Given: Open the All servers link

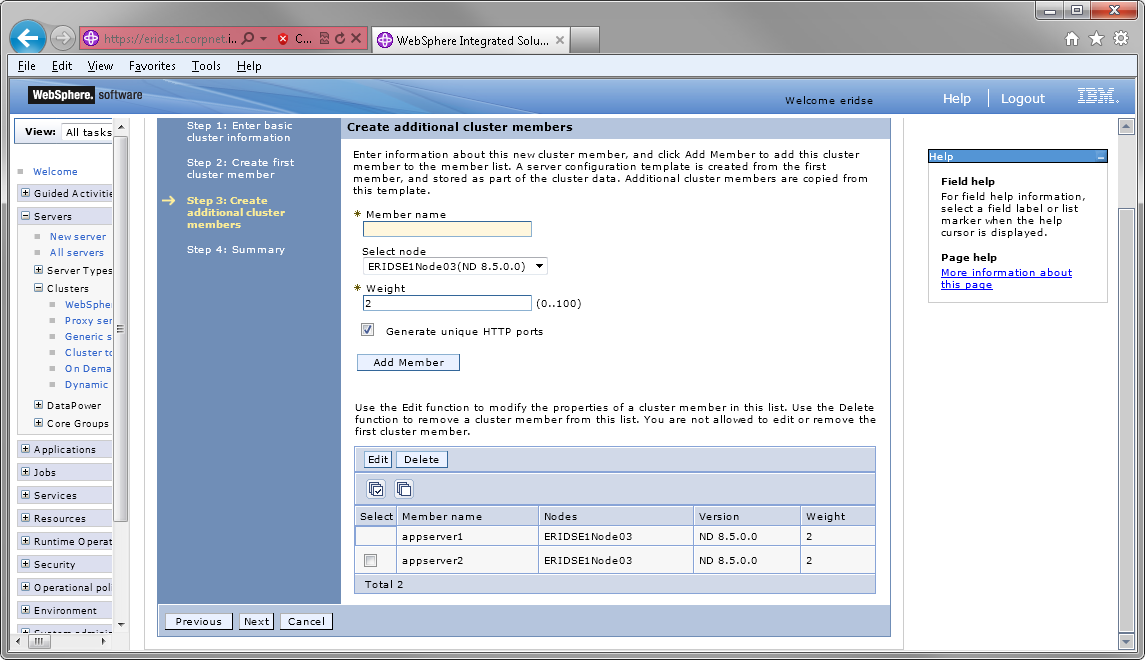Looking at the screenshot, I should (77, 253).
